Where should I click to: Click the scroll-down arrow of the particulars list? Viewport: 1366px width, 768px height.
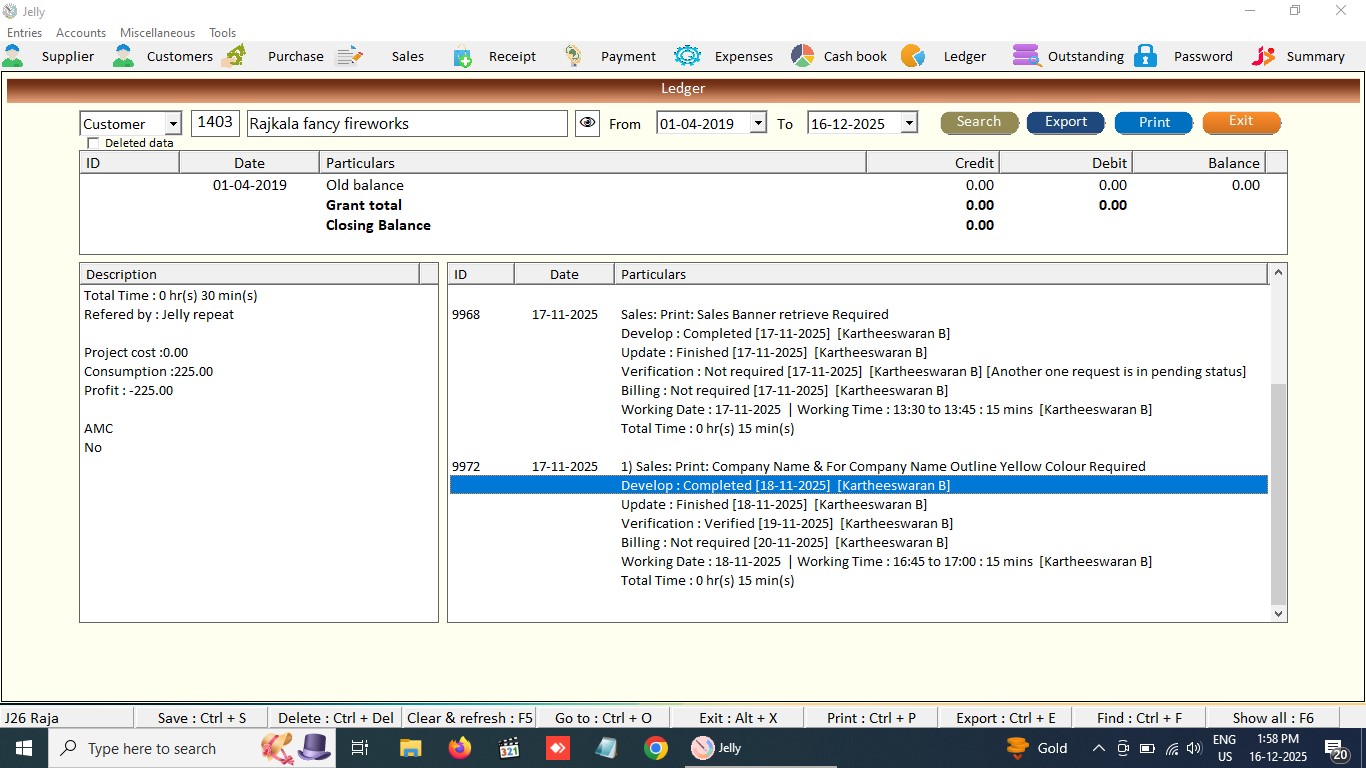coord(1278,614)
